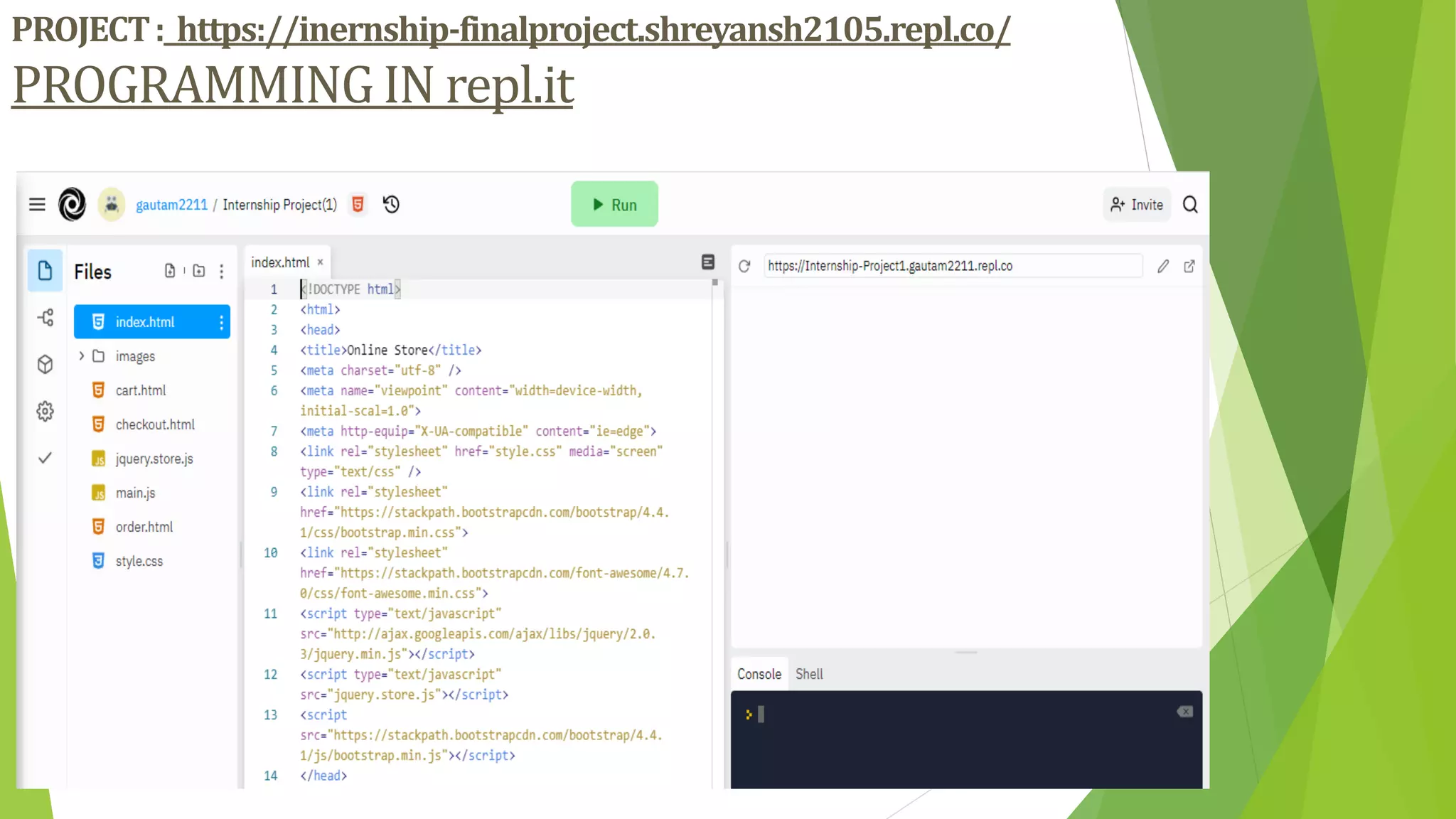Select the Files sidebar icon
This screenshot has height=819, width=1456.
click(45, 271)
